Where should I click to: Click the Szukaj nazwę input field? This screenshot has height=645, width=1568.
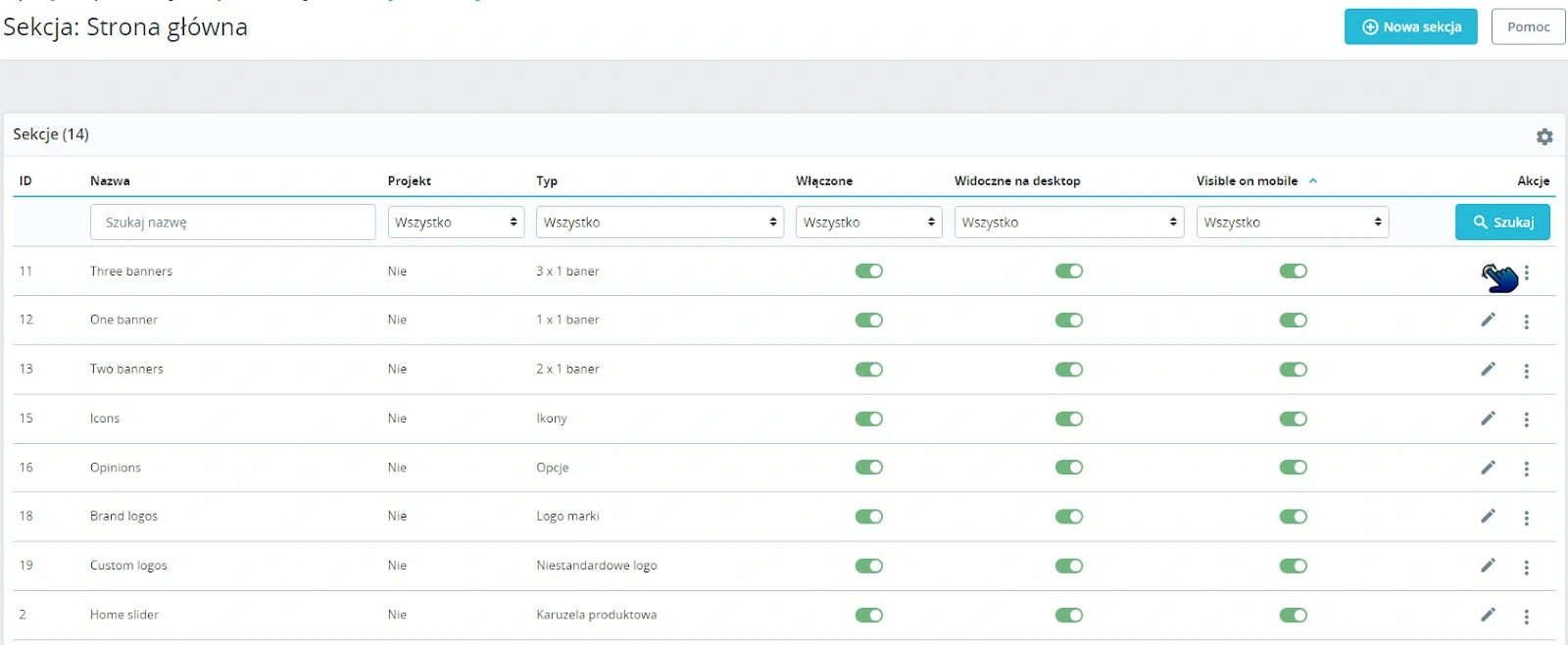(232, 223)
